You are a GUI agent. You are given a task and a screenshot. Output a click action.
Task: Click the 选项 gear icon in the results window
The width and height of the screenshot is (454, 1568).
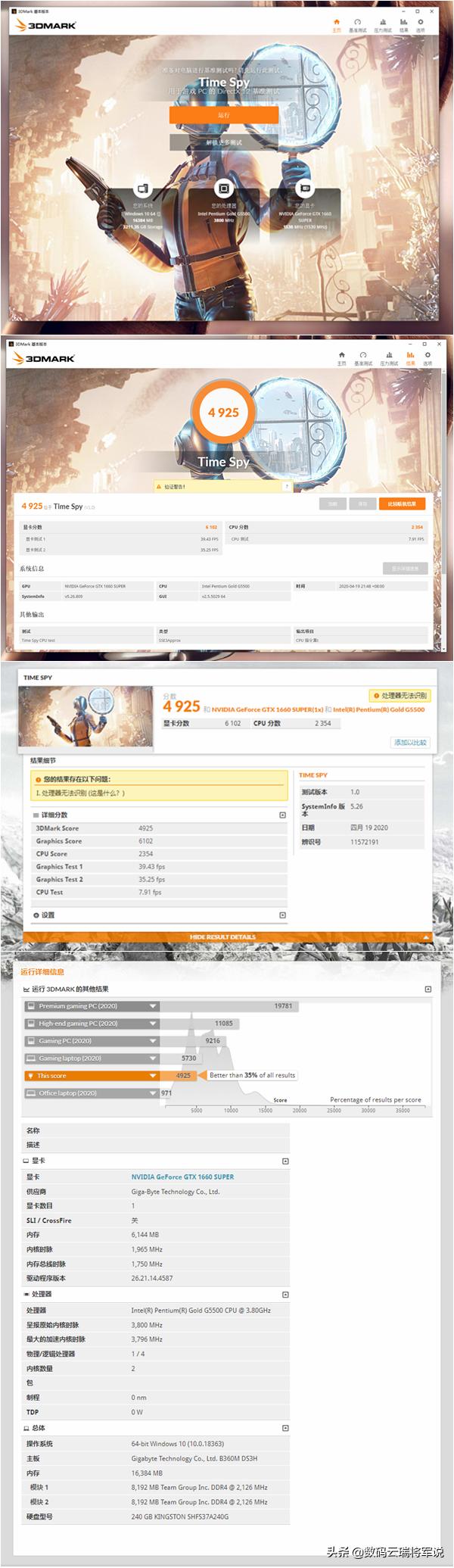click(x=428, y=354)
